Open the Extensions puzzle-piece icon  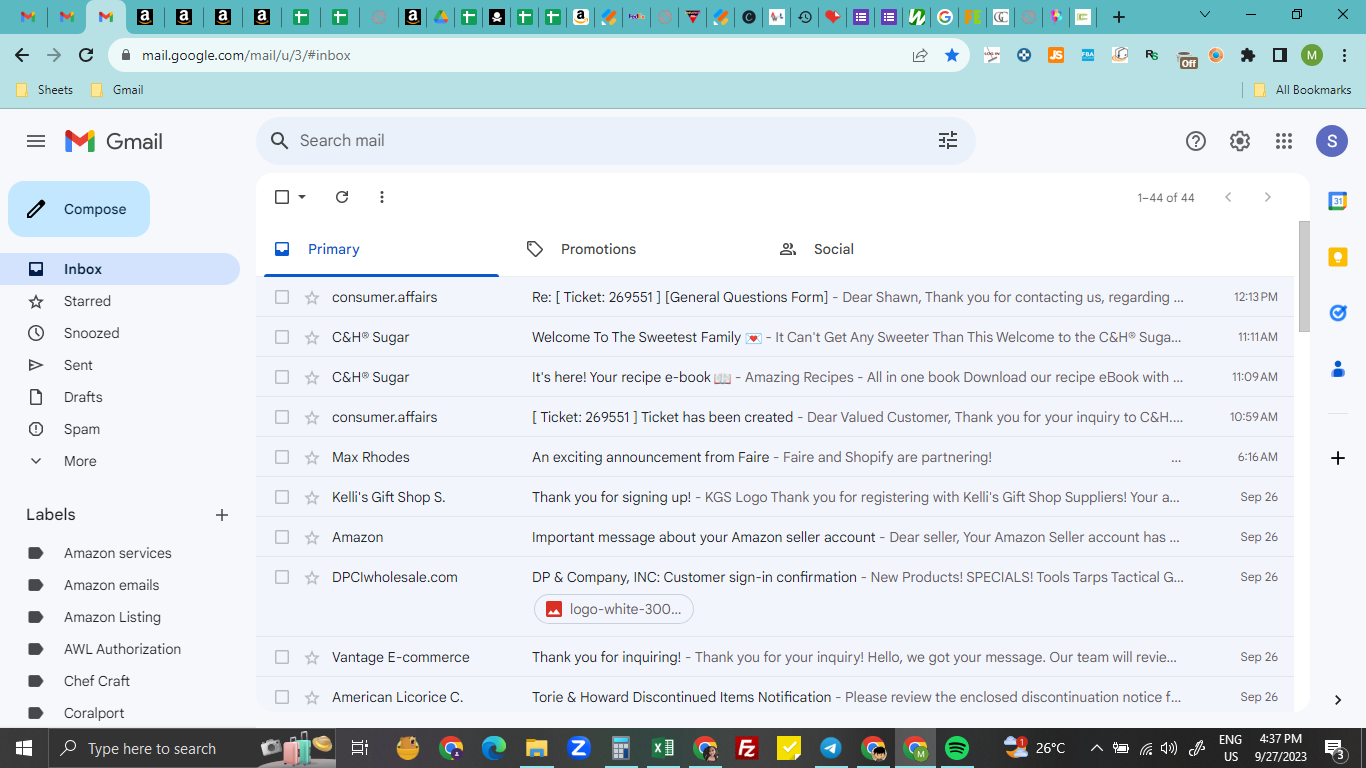tap(1248, 55)
